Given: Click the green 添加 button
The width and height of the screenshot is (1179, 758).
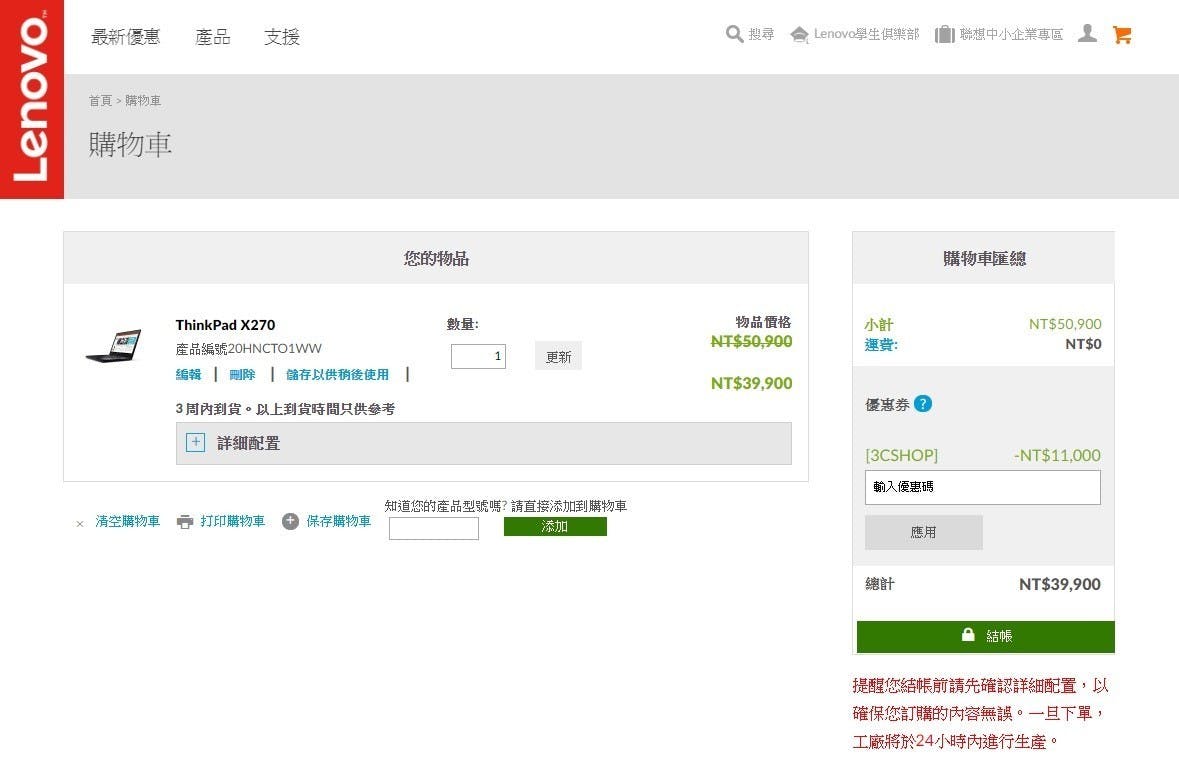Looking at the screenshot, I should click(555, 526).
